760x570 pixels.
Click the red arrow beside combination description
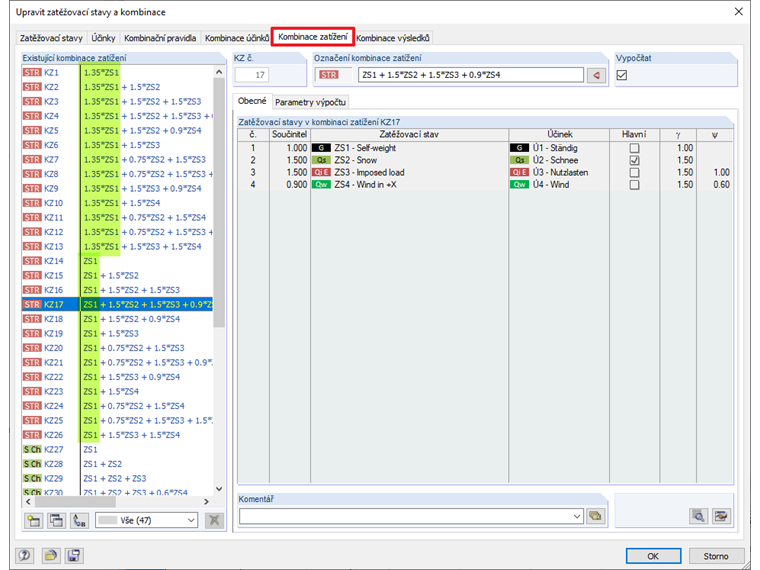(596, 75)
